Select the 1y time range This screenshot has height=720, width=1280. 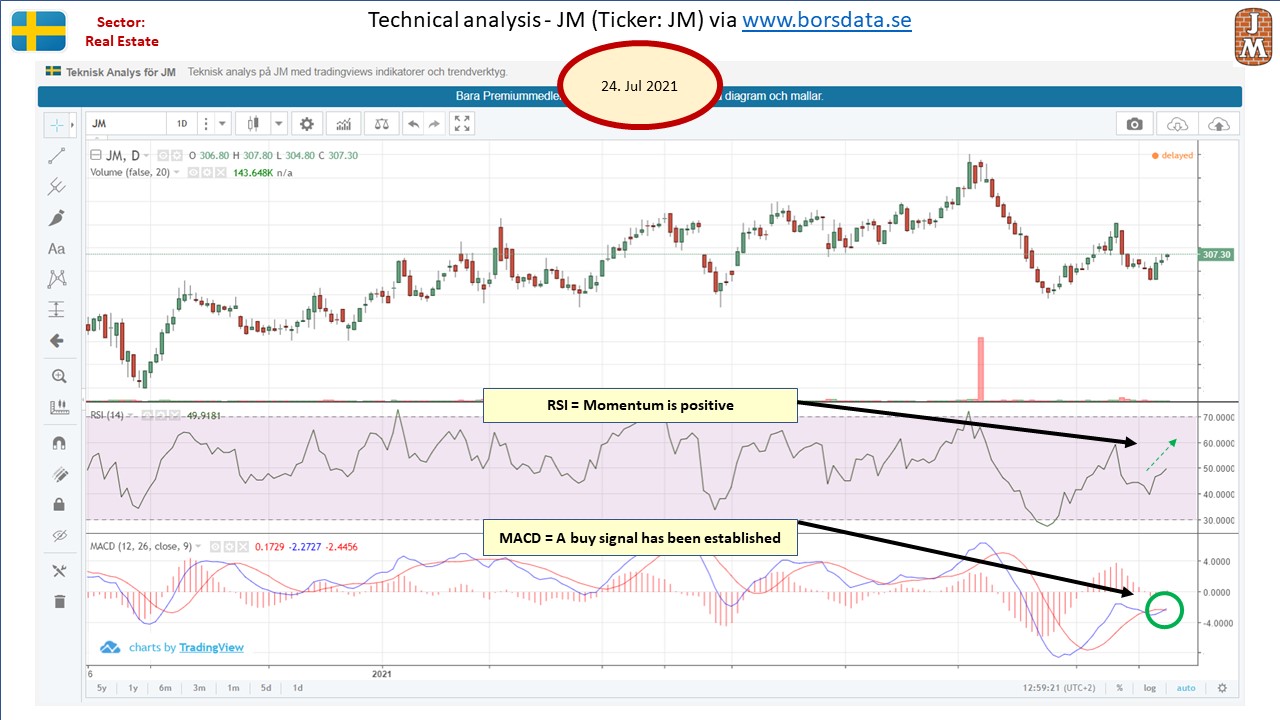(134, 688)
